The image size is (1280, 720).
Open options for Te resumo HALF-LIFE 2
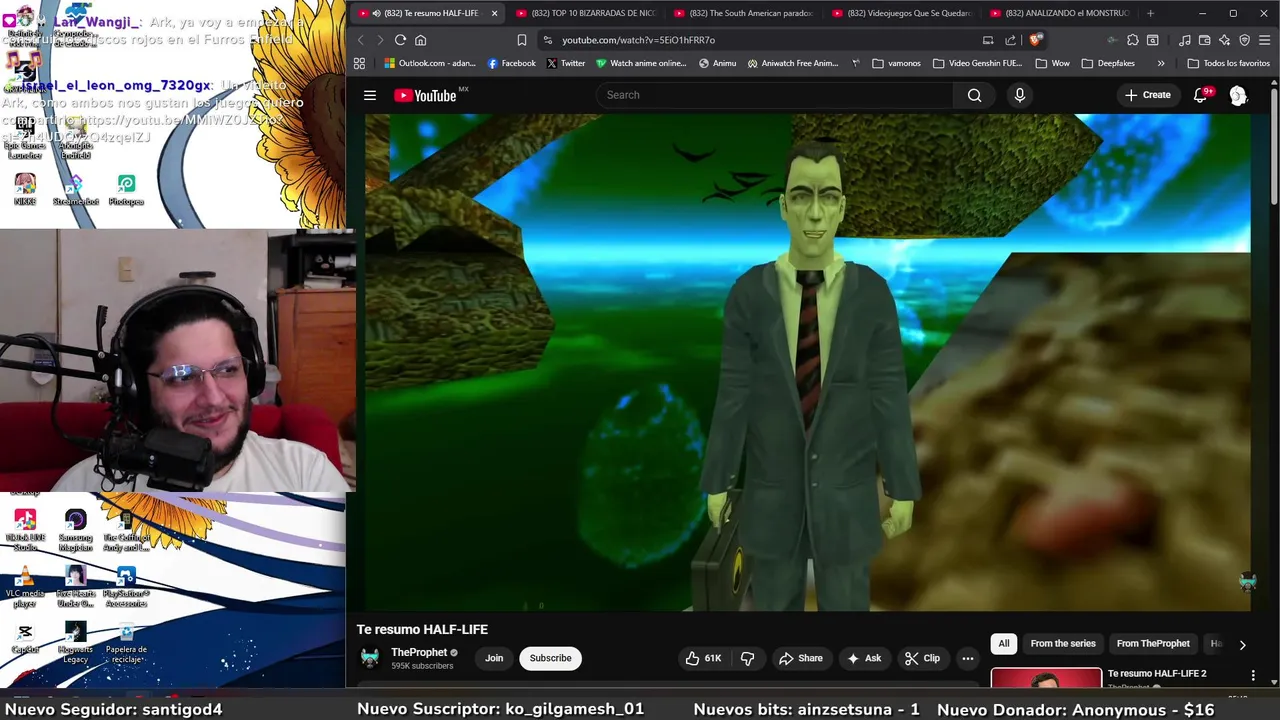(x=1253, y=676)
